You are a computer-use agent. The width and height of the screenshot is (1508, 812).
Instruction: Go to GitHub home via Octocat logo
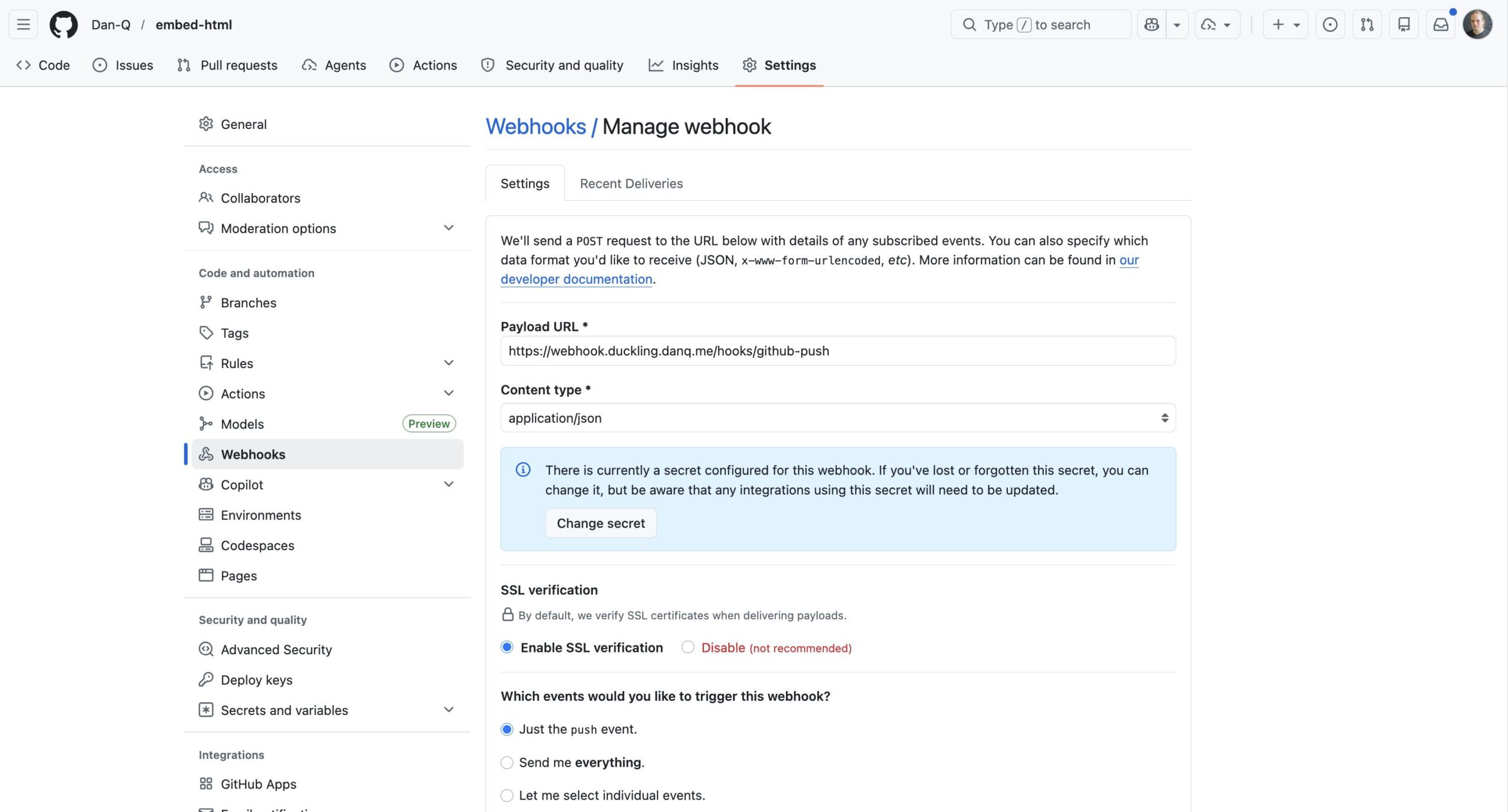(64, 25)
